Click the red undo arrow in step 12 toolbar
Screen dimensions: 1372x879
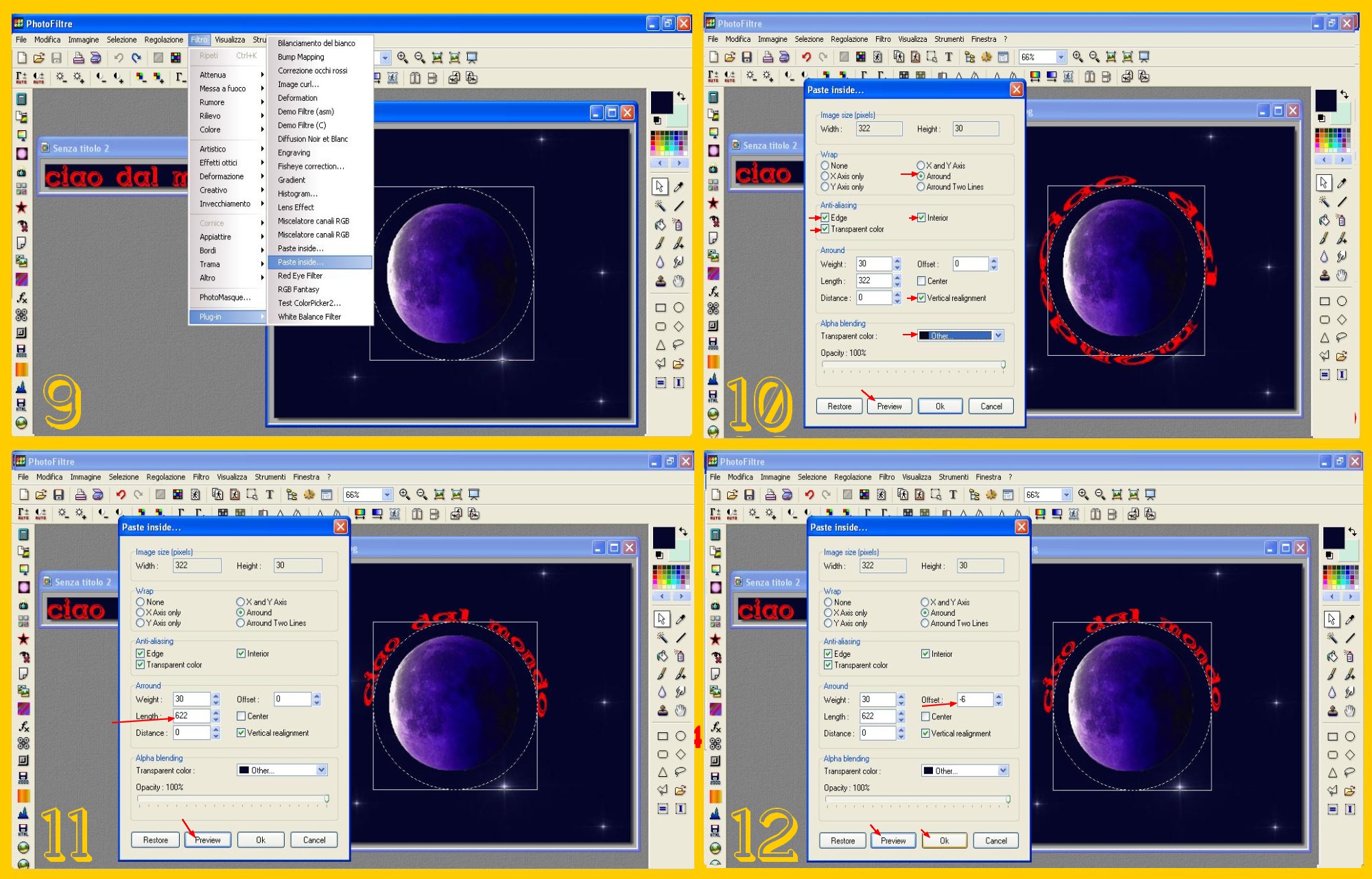pyautogui.click(x=809, y=494)
